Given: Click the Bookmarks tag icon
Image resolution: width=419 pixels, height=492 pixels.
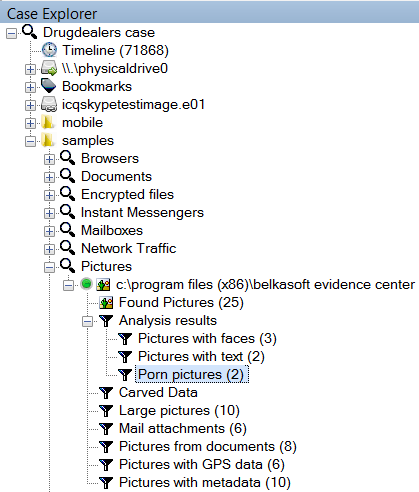Looking at the screenshot, I should [49, 86].
